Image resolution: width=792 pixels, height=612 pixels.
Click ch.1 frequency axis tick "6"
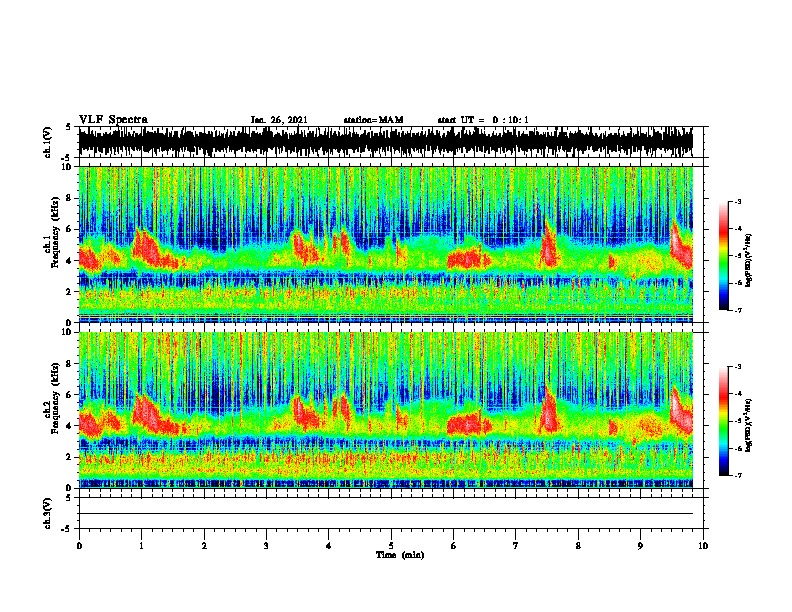(70, 229)
